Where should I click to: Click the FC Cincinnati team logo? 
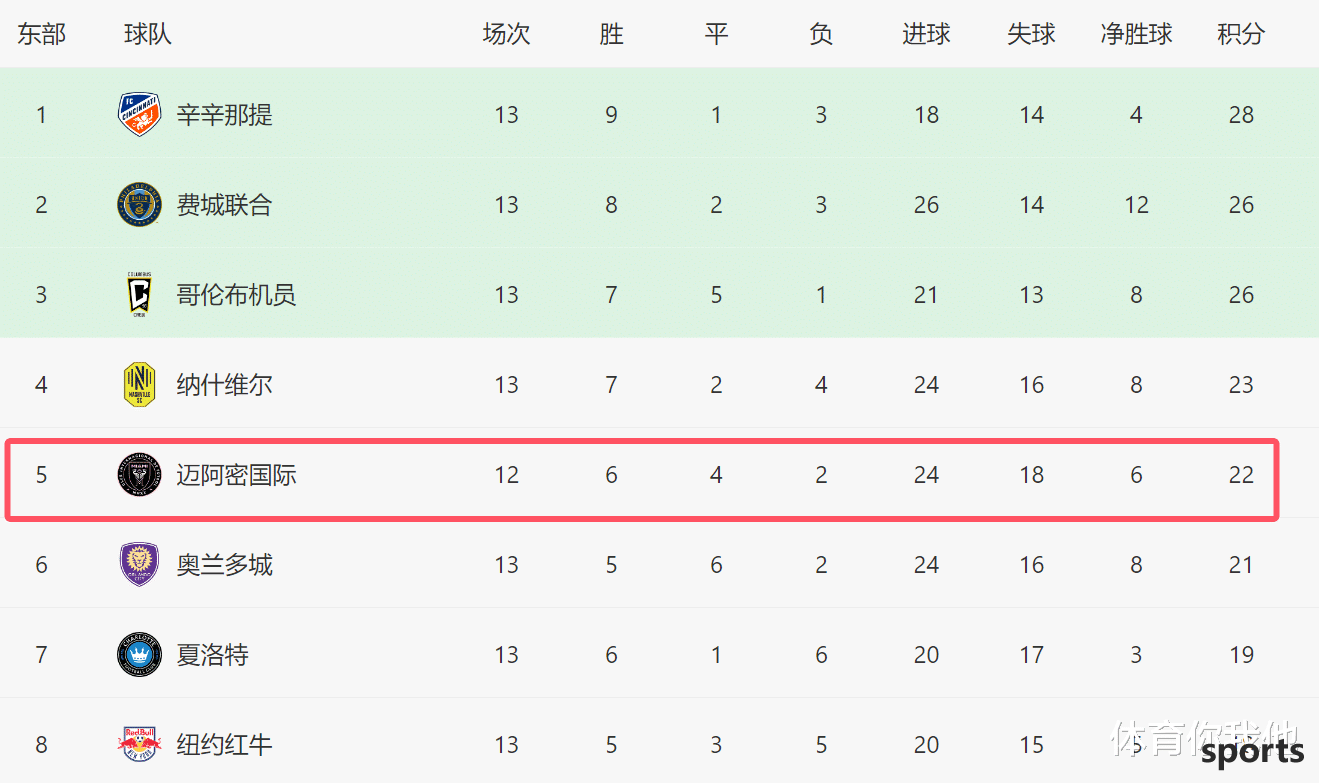139,114
